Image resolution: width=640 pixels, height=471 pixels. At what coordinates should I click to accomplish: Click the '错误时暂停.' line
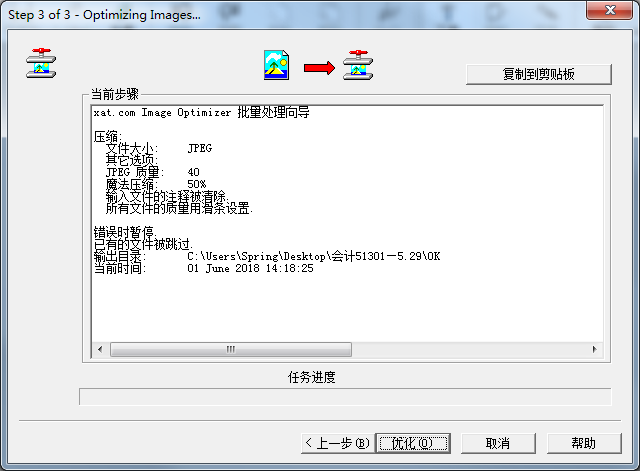click(125, 232)
